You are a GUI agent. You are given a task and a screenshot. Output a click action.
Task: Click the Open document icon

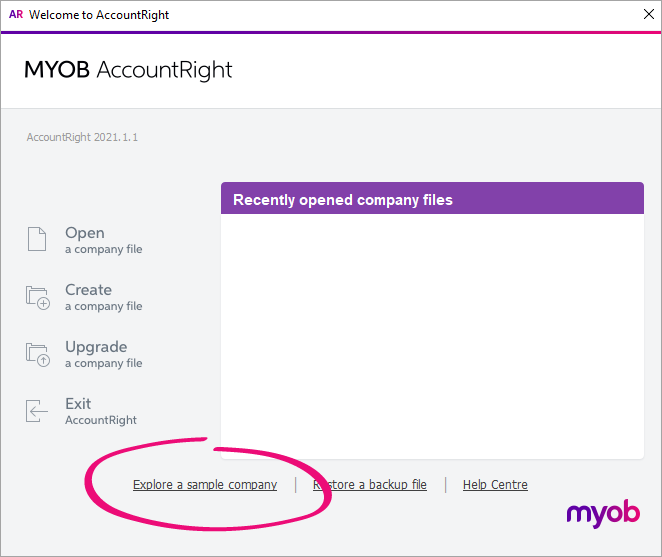37,240
